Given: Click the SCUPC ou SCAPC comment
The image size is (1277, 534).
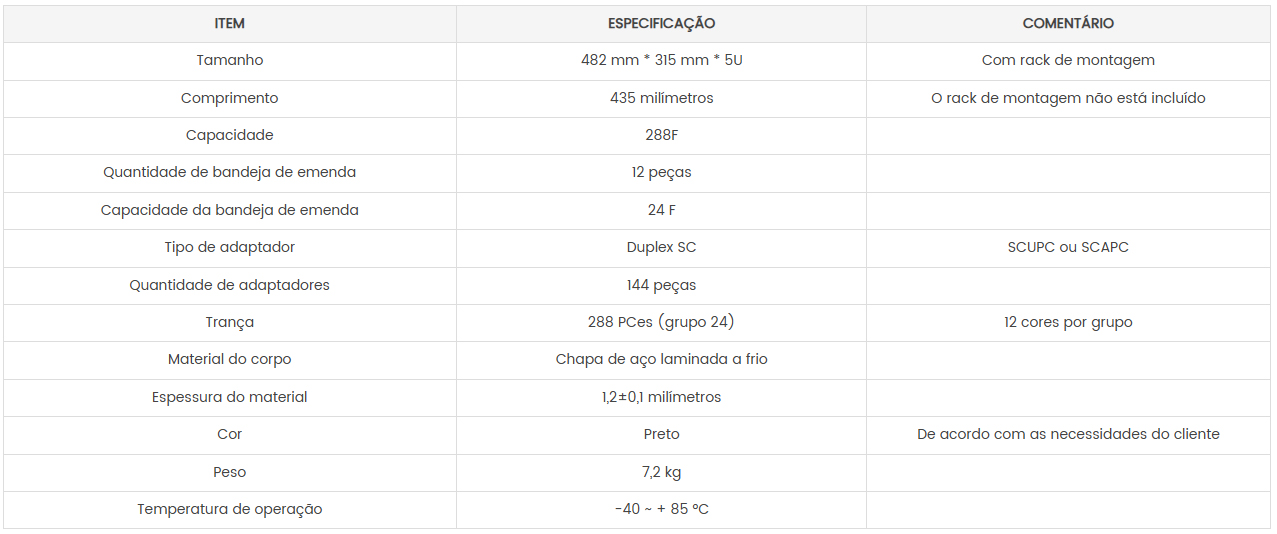Looking at the screenshot, I should tap(1068, 247).
